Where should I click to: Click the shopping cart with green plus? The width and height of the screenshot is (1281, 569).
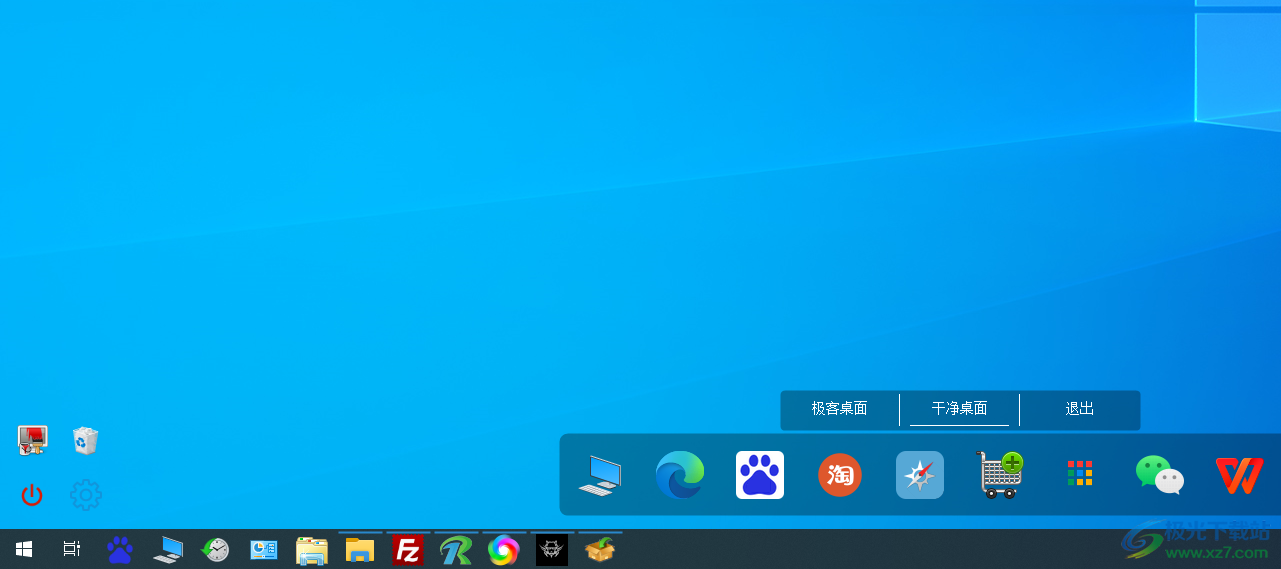pos(1000,475)
